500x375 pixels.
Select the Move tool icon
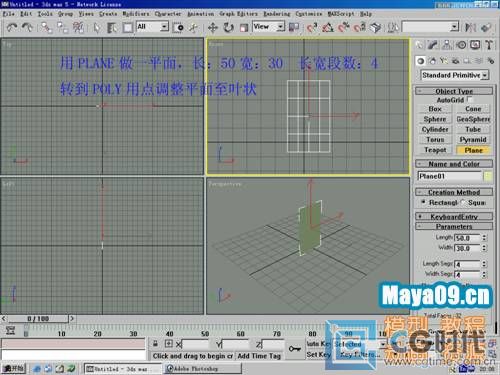click(213, 27)
